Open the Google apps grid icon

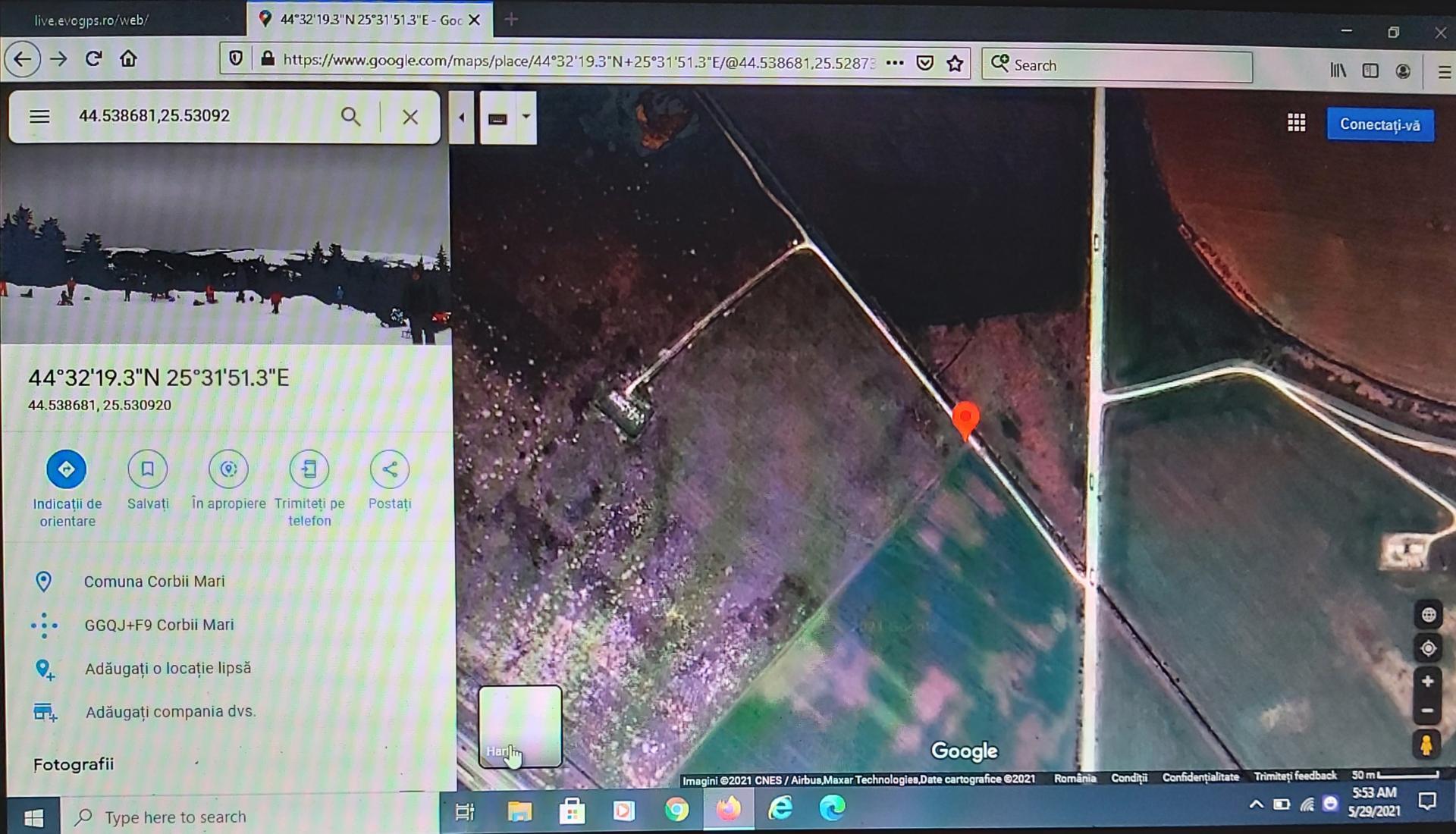pos(1297,124)
